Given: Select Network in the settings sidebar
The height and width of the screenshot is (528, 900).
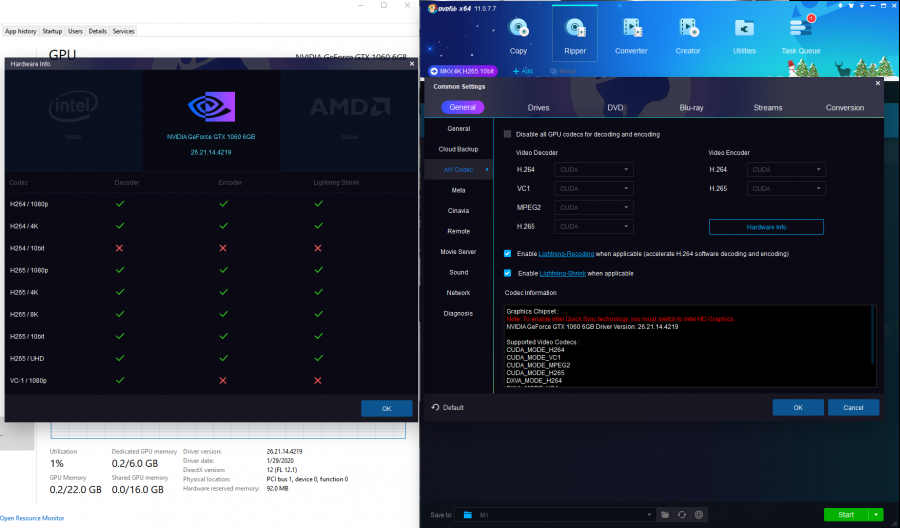Looking at the screenshot, I should [x=459, y=293].
